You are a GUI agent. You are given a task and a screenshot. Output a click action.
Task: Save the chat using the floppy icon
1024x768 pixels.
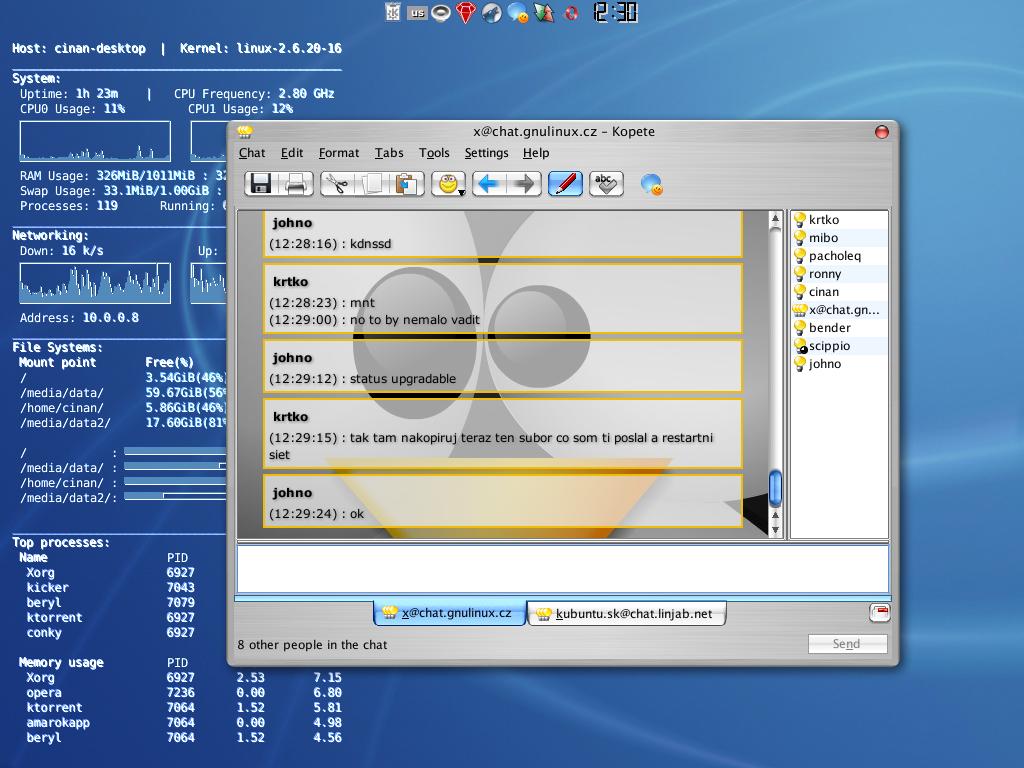[x=261, y=184]
